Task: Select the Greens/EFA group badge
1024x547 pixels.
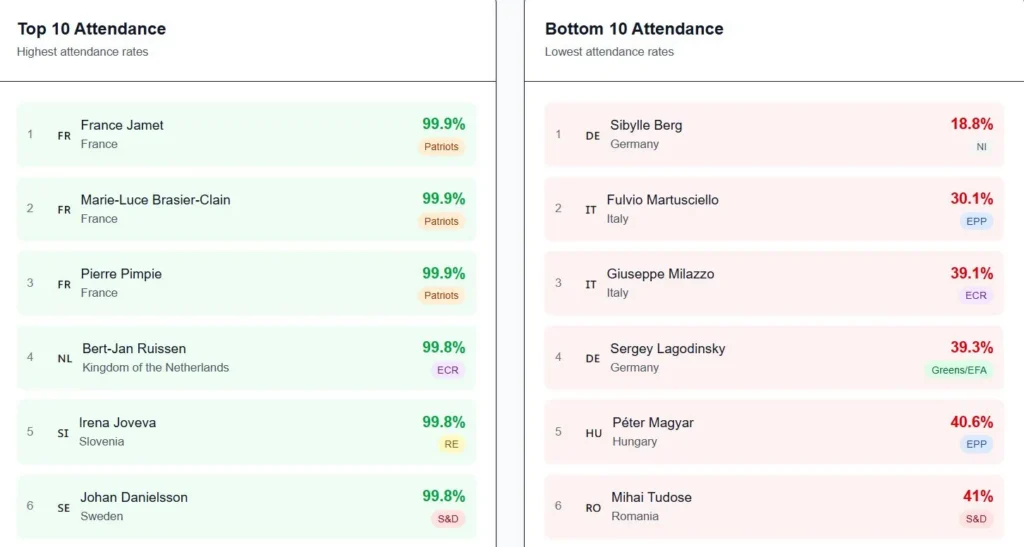Action: 958,370
